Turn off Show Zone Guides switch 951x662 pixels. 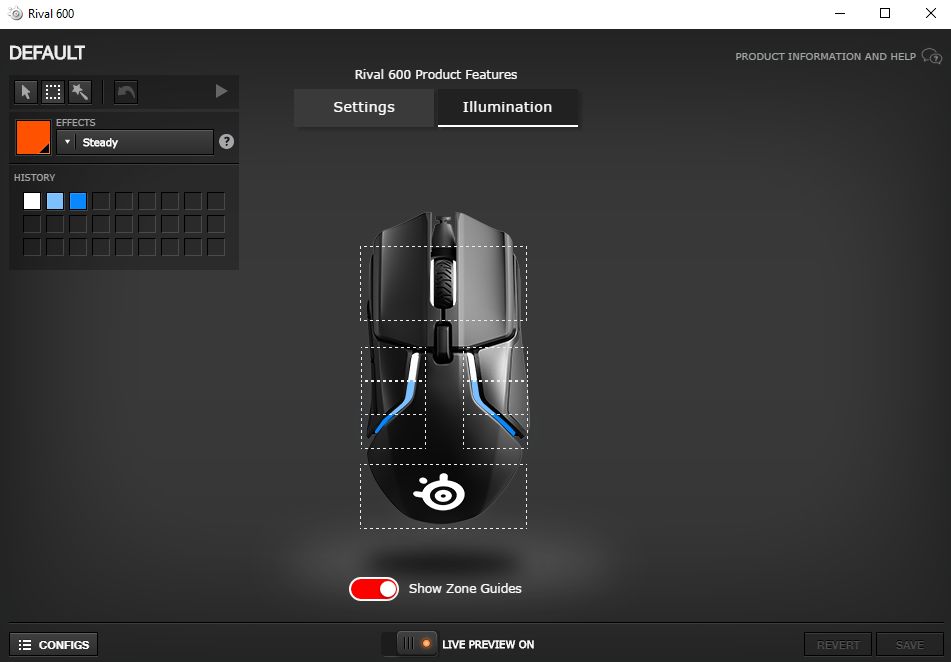(374, 589)
